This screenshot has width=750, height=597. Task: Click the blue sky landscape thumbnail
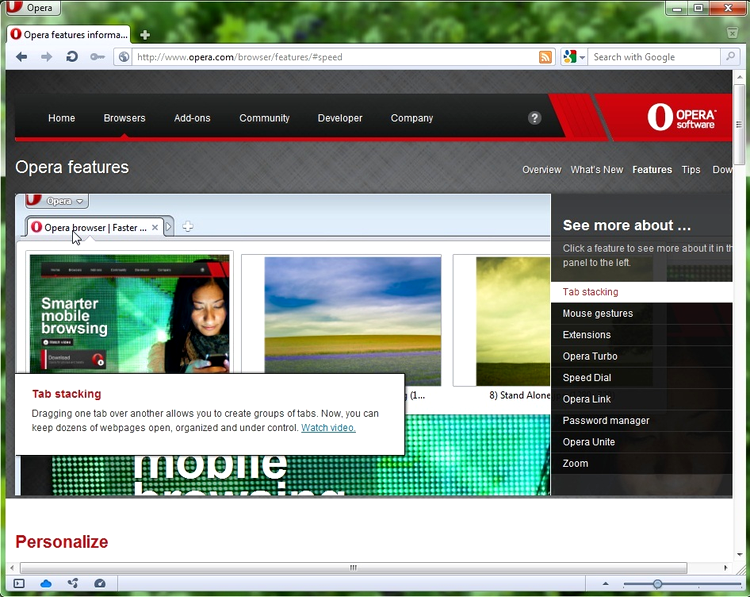click(x=353, y=321)
